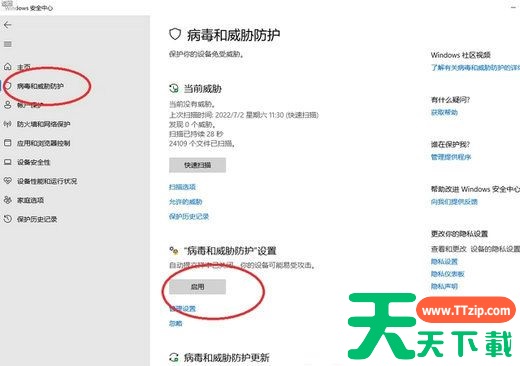Open the 隐私仪表板 link
Screen dimensions: 520x366
pos(448,274)
